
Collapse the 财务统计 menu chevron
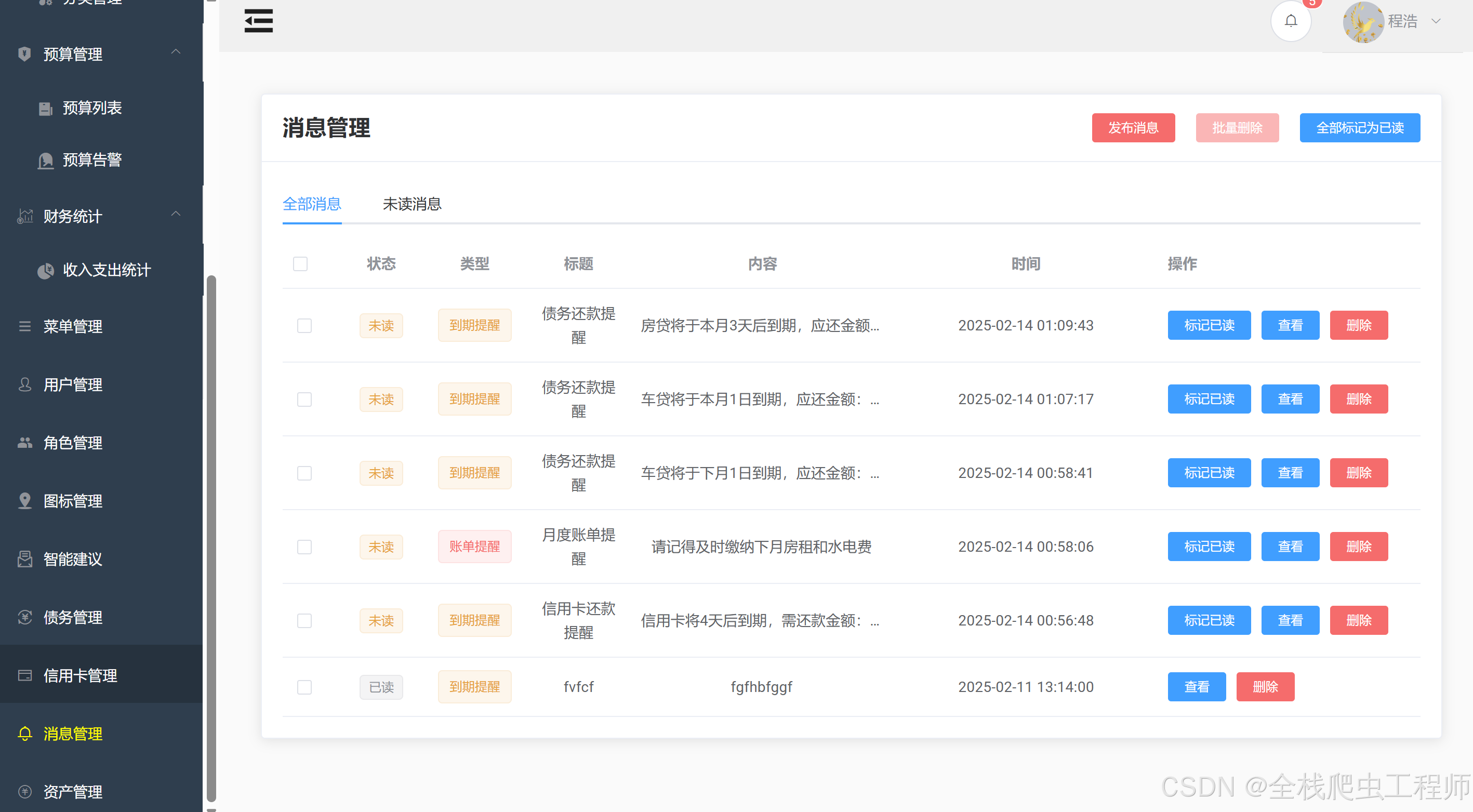click(176, 214)
